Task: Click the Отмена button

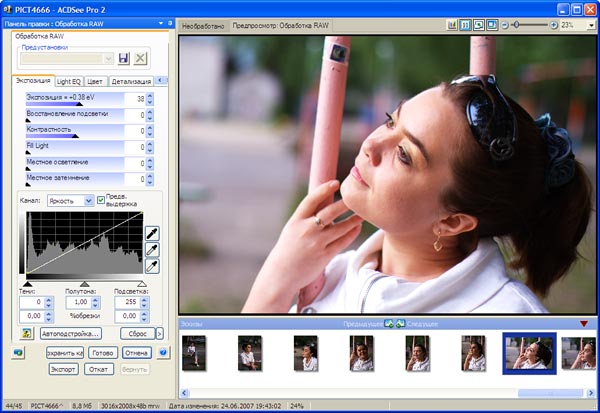Action: tap(137, 353)
